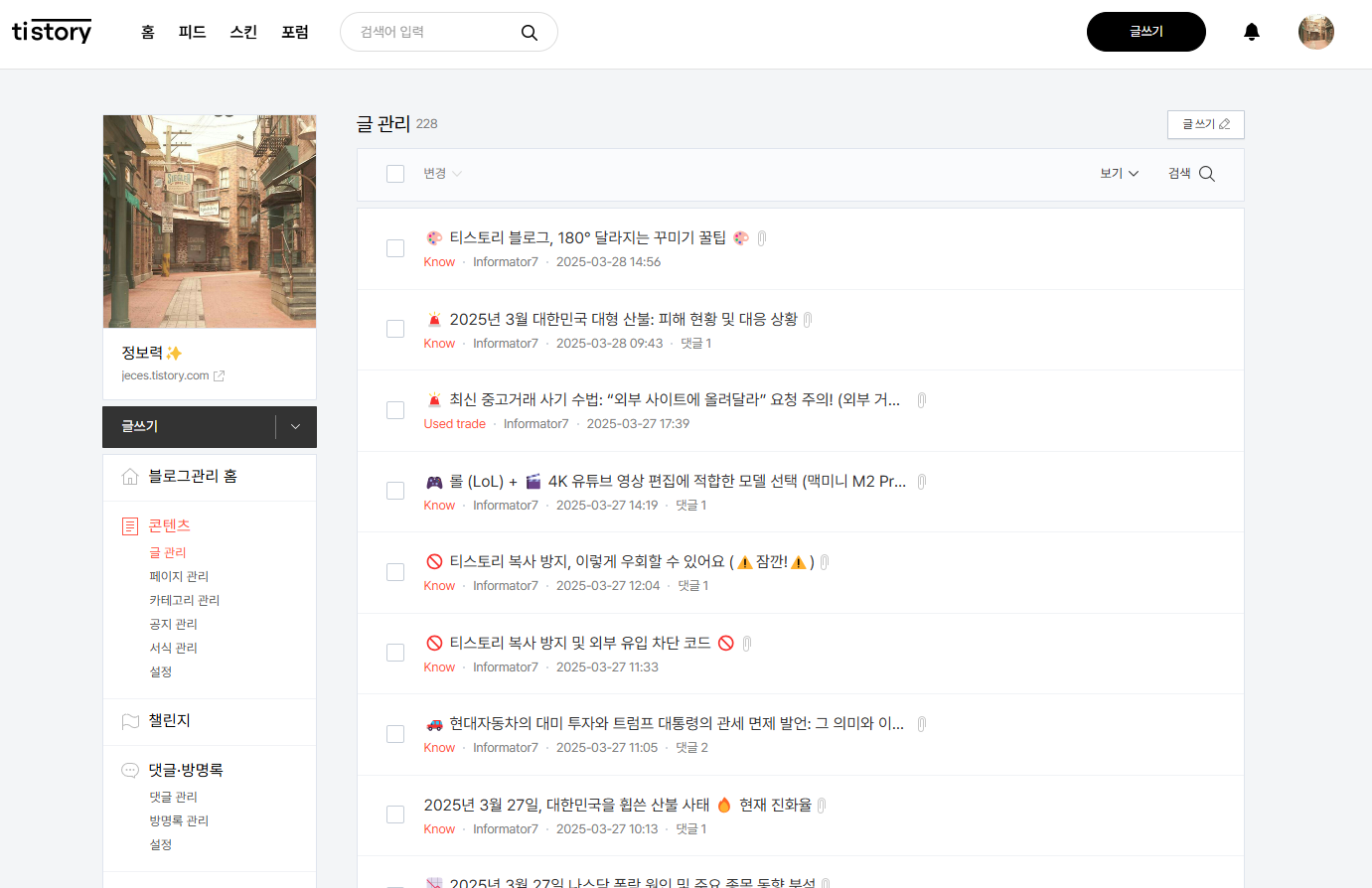1372x888 pixels.
Task: Click the 챌린지 flag icon
Action: pyautogui.click(x=130, y=721)
